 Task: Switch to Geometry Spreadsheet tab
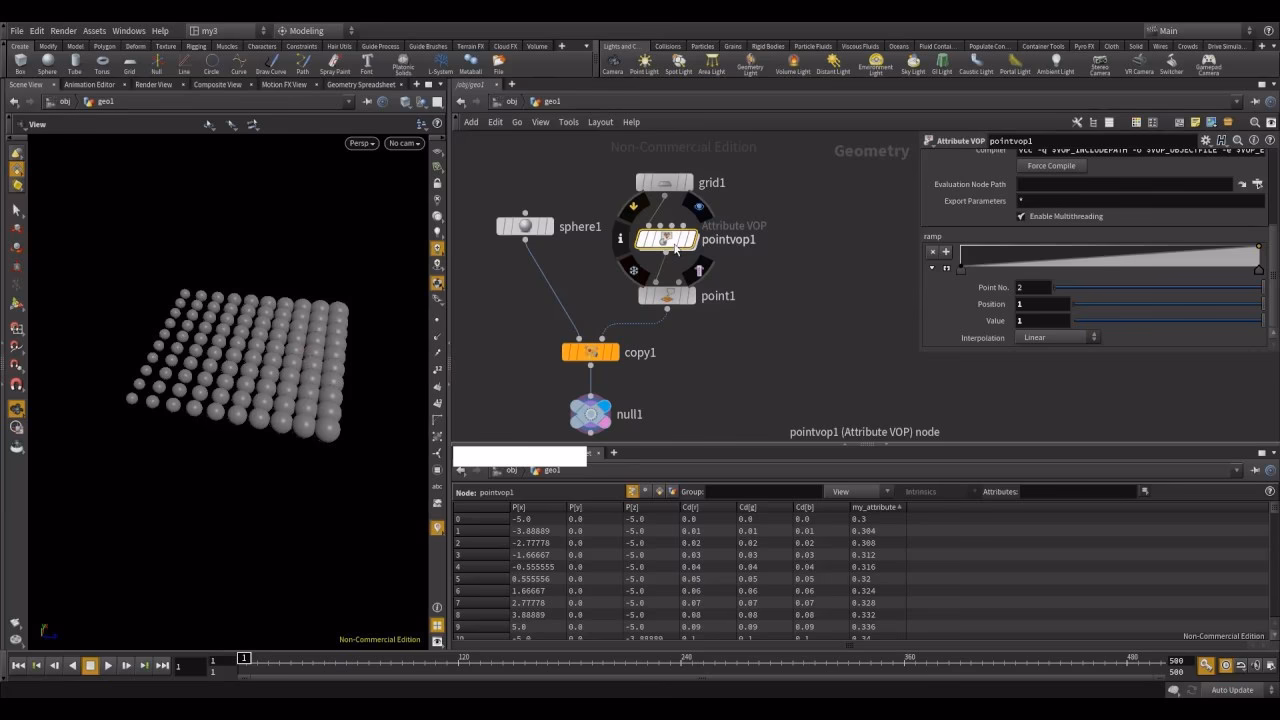tap(361, 85)
